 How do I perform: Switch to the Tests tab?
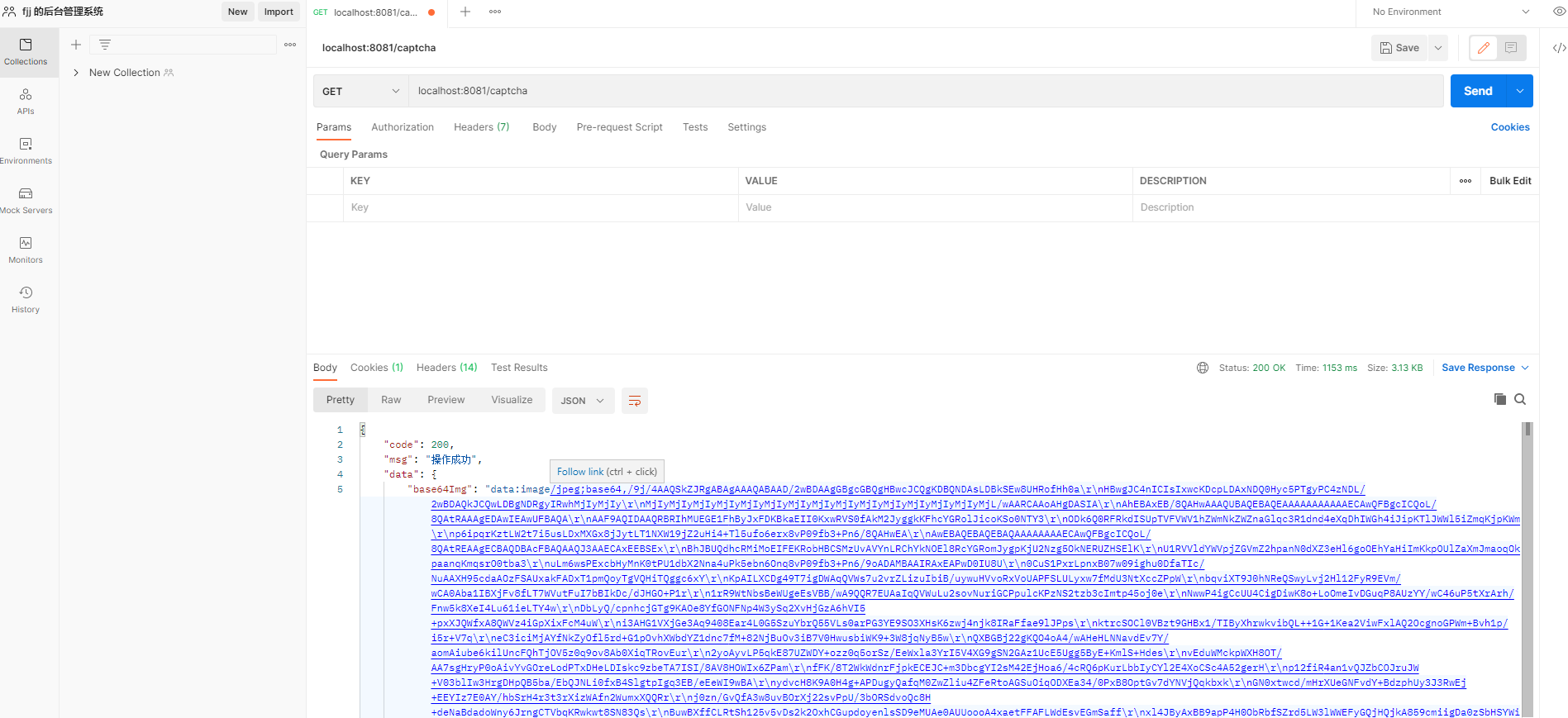click(695, 127)
